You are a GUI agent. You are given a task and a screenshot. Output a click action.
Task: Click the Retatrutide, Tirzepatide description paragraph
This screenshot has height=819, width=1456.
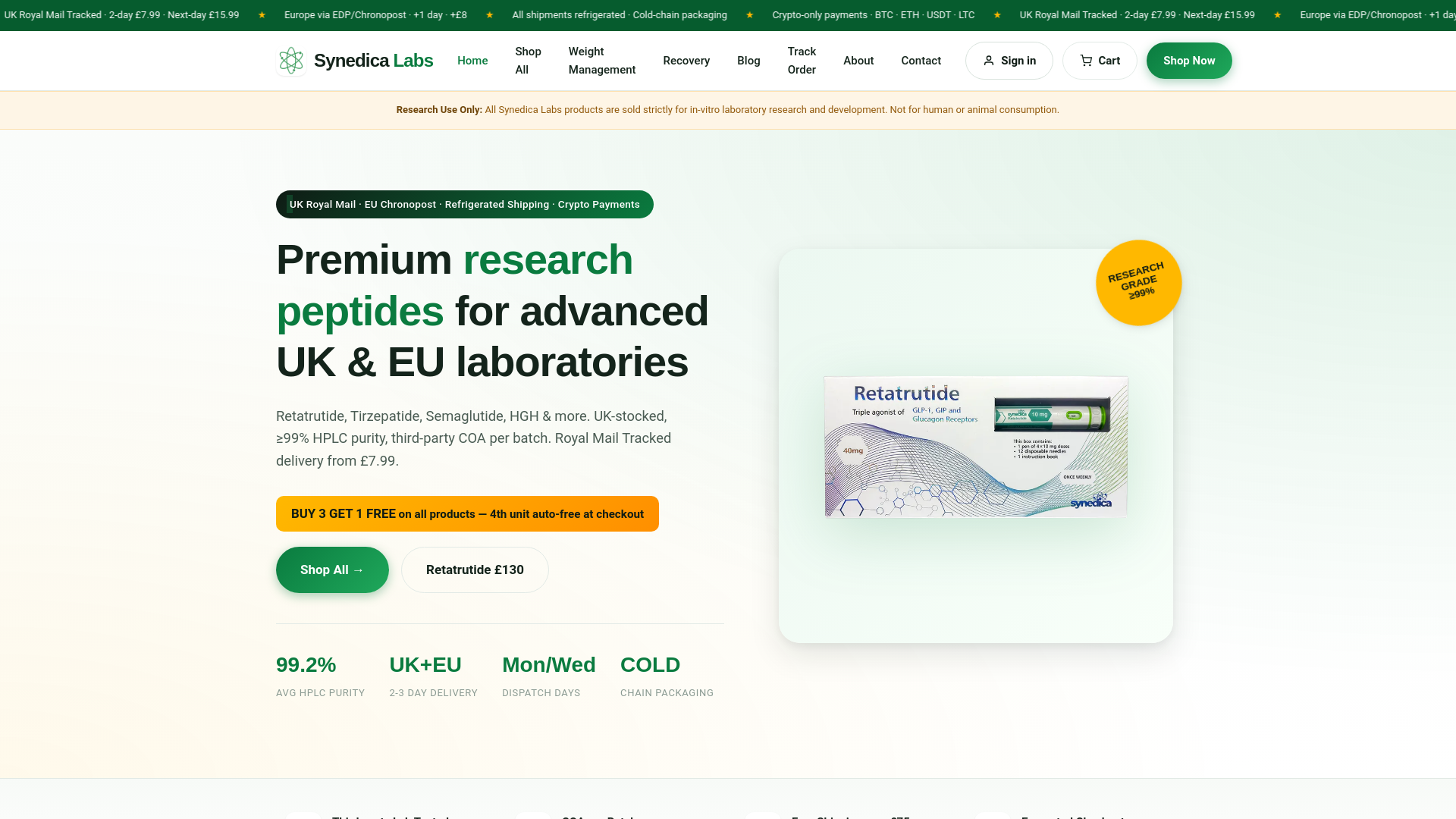(473, 438)
